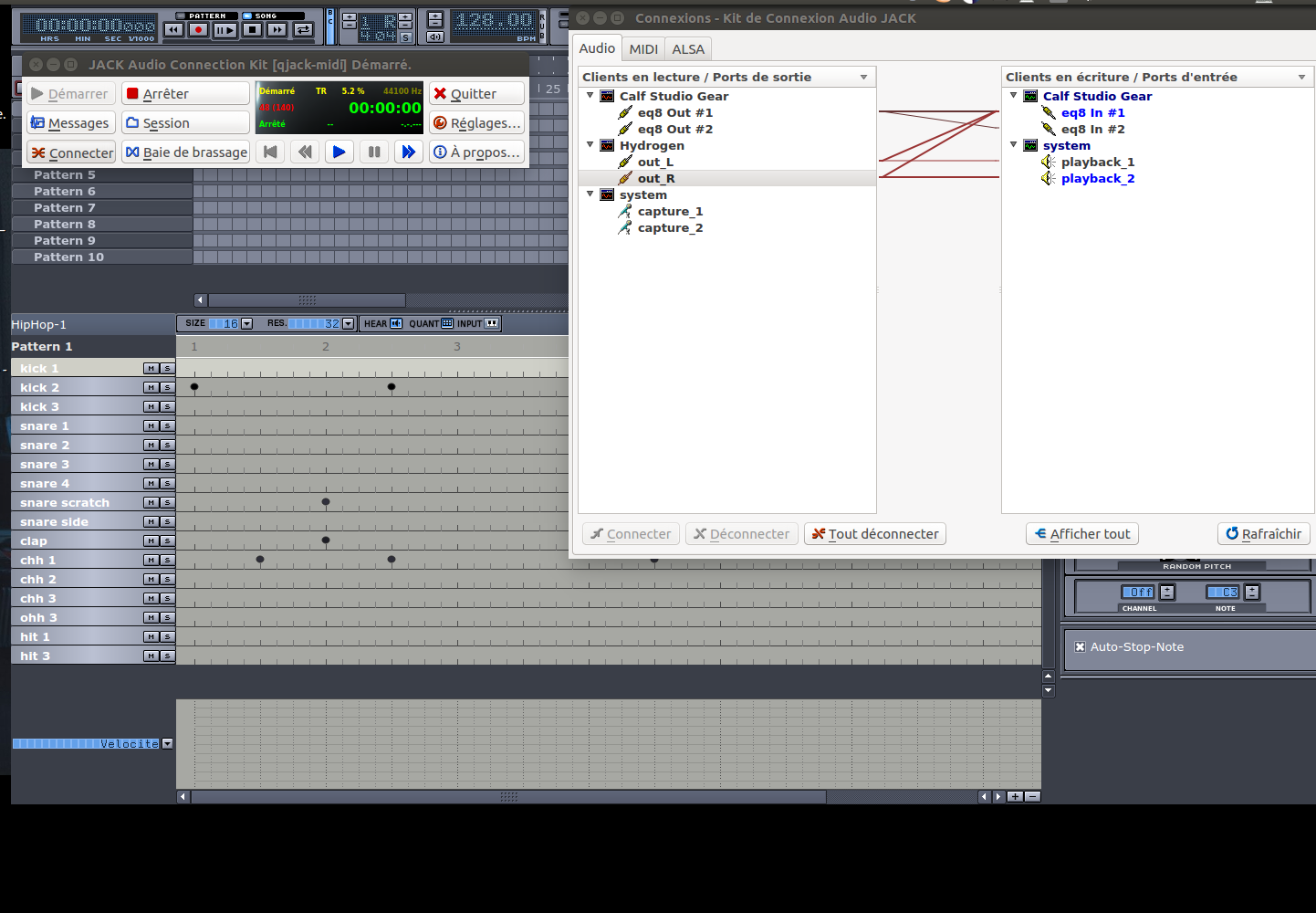Click the Hydrogen loop song button
The width and height of the screenshot is (1316, 913).
[x=304, y=30]
